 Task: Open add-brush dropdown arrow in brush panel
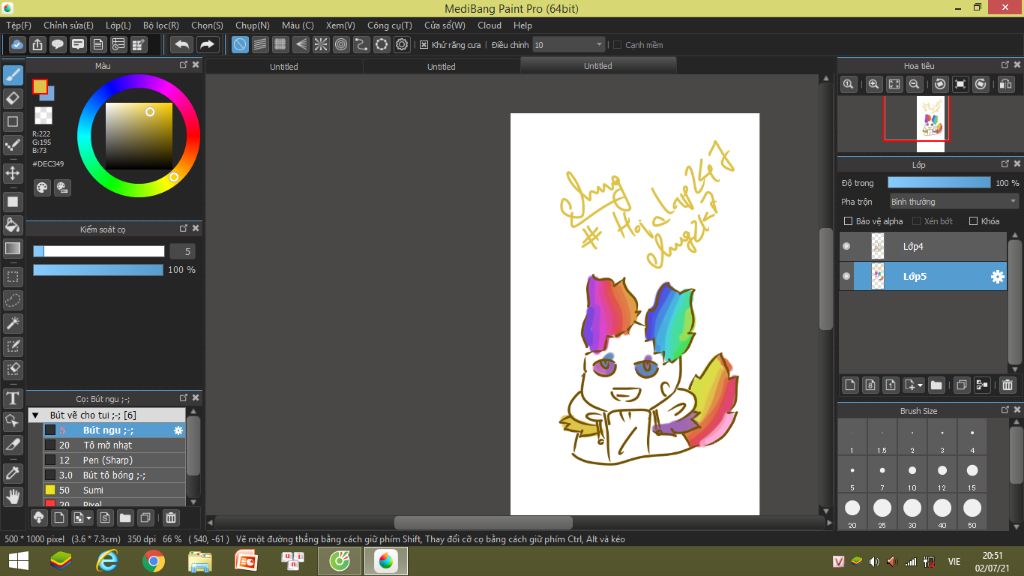coord(89,519)
